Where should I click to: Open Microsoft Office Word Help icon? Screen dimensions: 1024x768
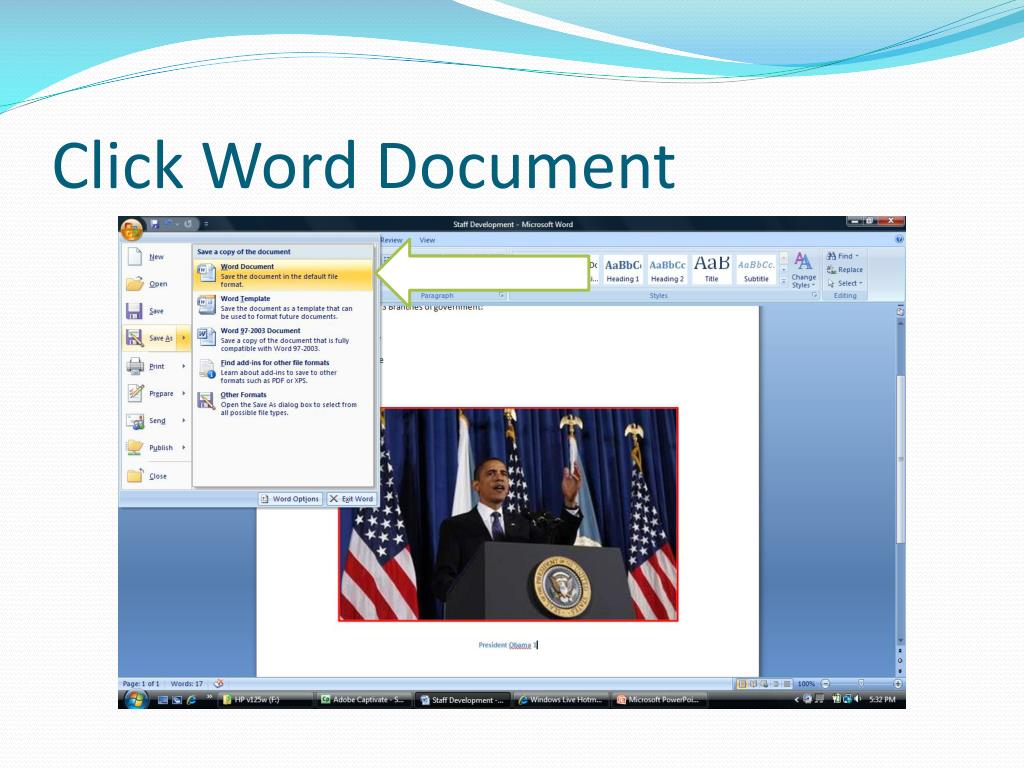point(899,240)
